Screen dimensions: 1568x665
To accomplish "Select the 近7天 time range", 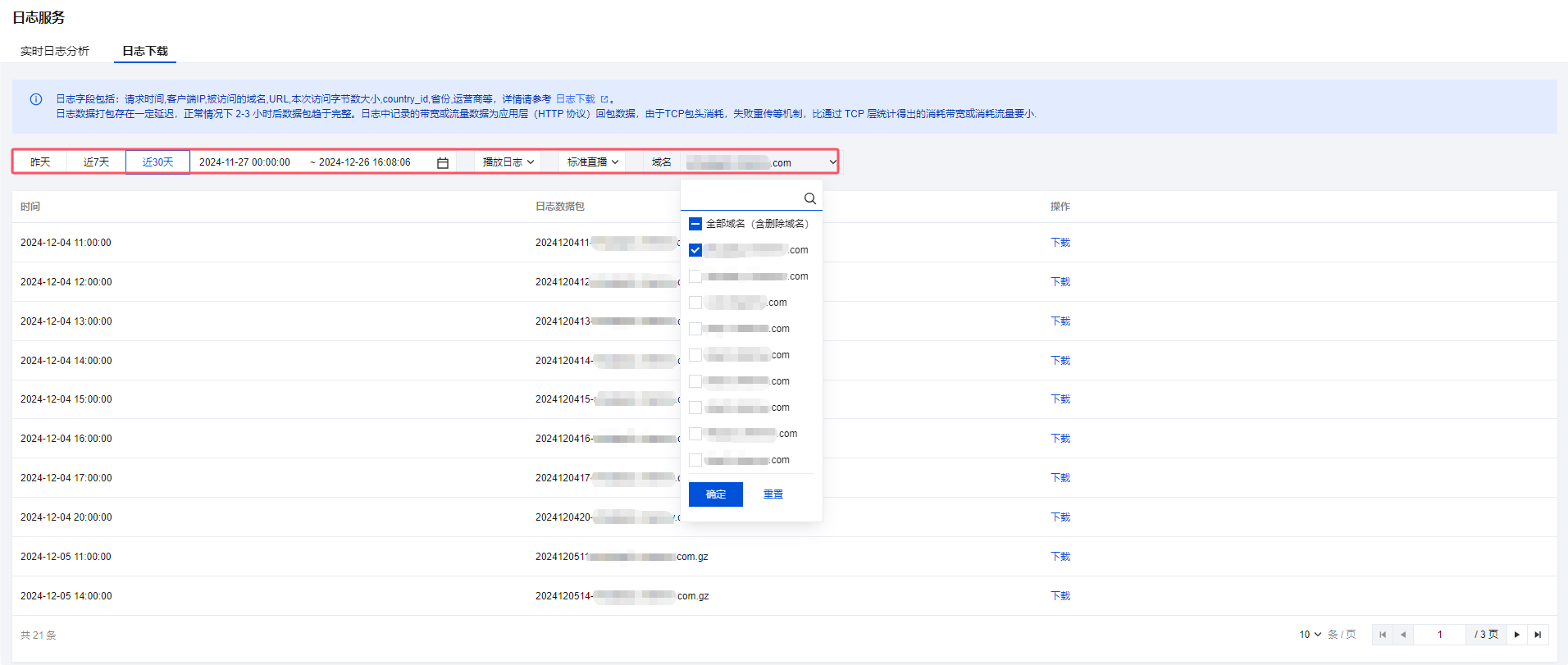I will tap(96, 162).
